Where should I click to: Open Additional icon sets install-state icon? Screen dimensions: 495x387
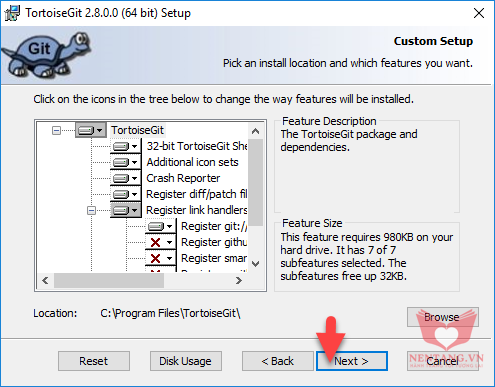pos(126,162)
